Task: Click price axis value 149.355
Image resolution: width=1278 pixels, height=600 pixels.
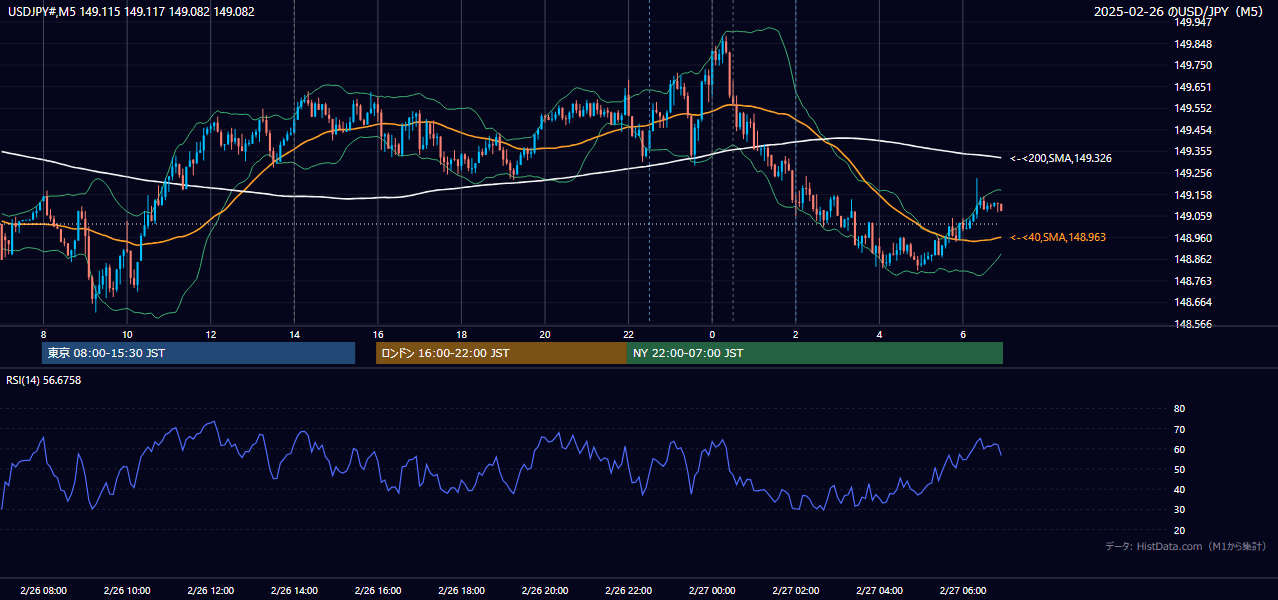Action: point(1193,151)
